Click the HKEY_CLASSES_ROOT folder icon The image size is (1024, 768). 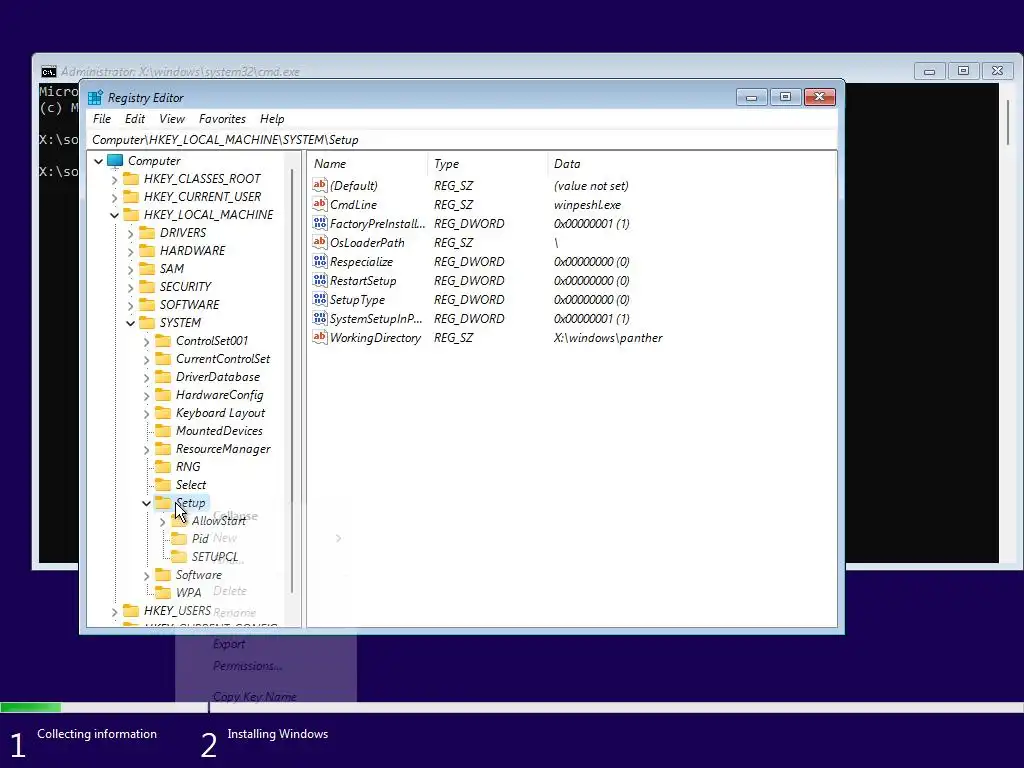coord(131,179)
